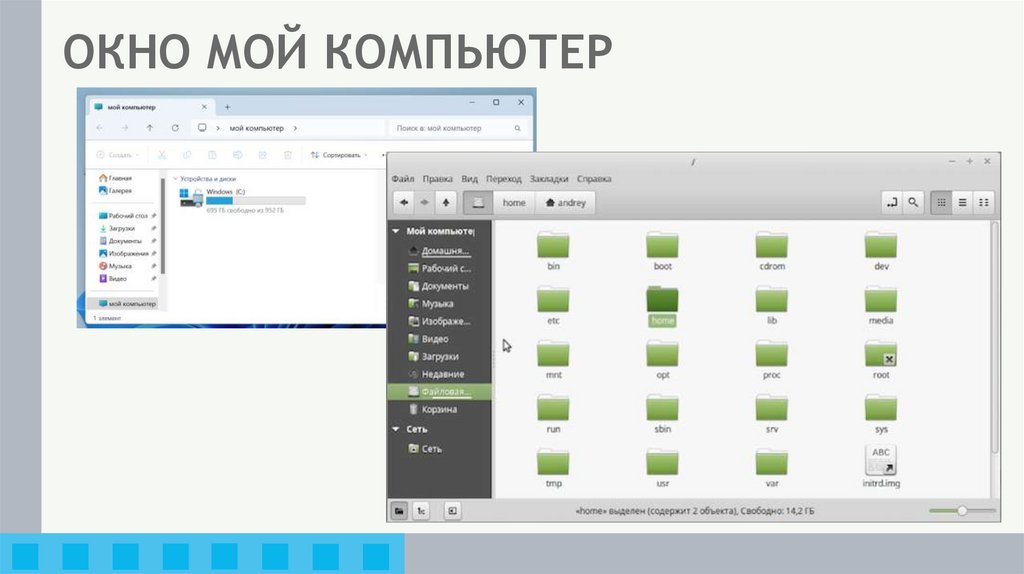1024x574 pixels.
Task: Switch to list view in Nemo
Action: tap(962, 202)
